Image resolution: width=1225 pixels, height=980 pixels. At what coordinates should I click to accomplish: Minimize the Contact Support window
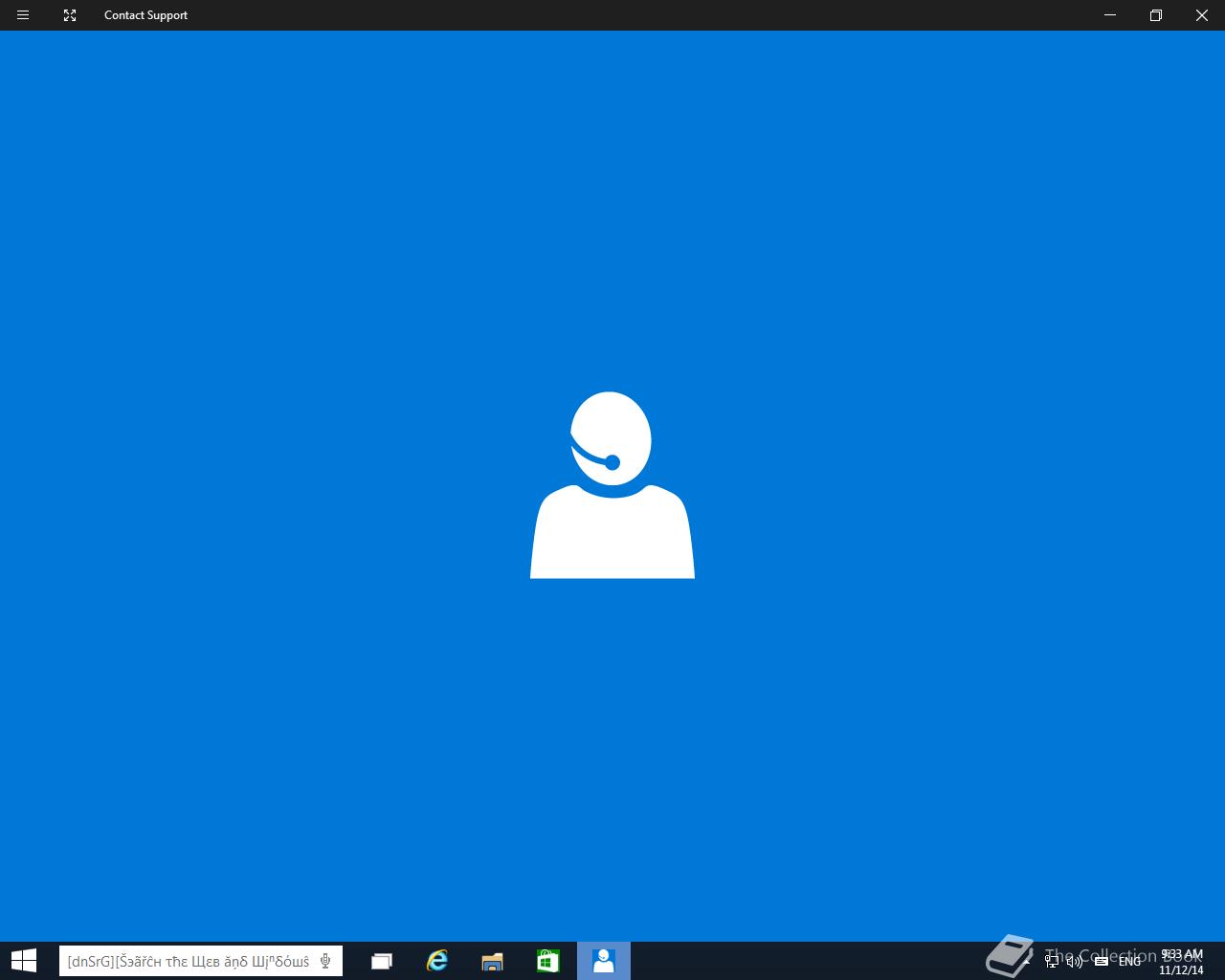point(1110,15)
